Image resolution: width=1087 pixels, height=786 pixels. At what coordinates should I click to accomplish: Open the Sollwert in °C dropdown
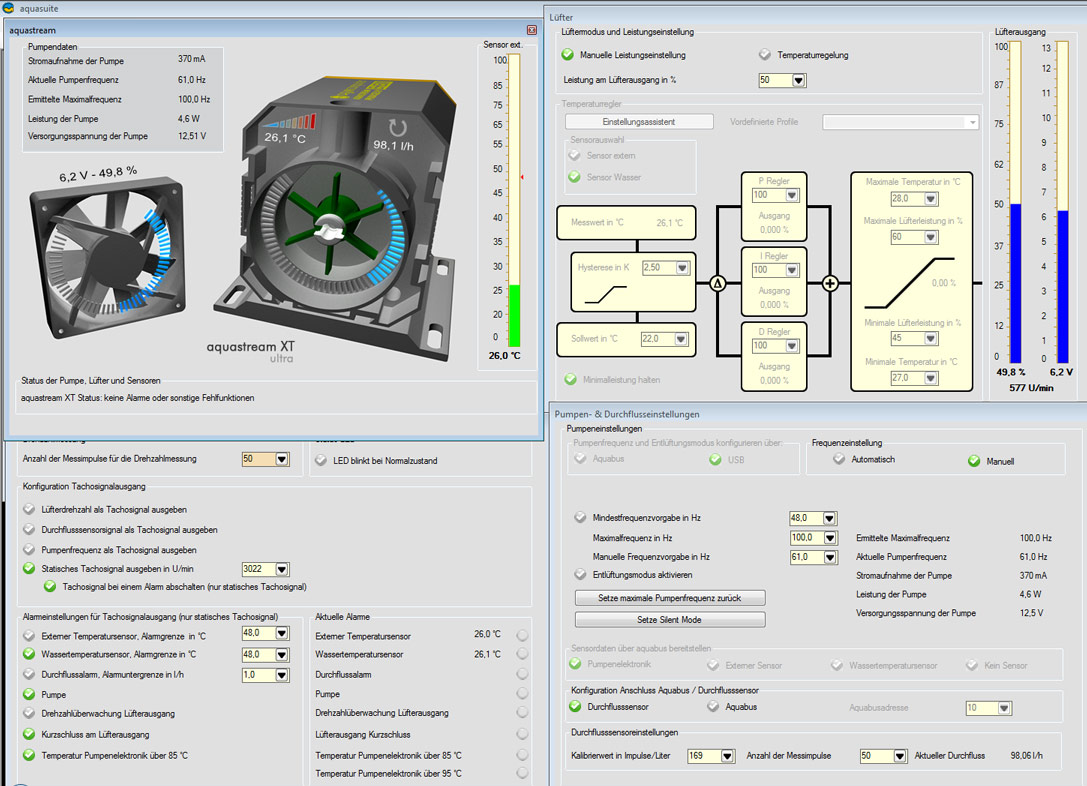click(681, 339)
